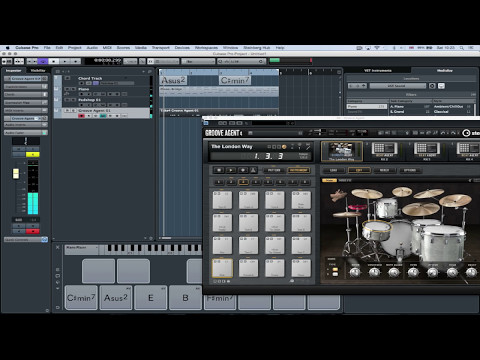Viewport: 480px width, 360px height.
Task: Switch to the Visibility tab
Action: tap(38, 71)
